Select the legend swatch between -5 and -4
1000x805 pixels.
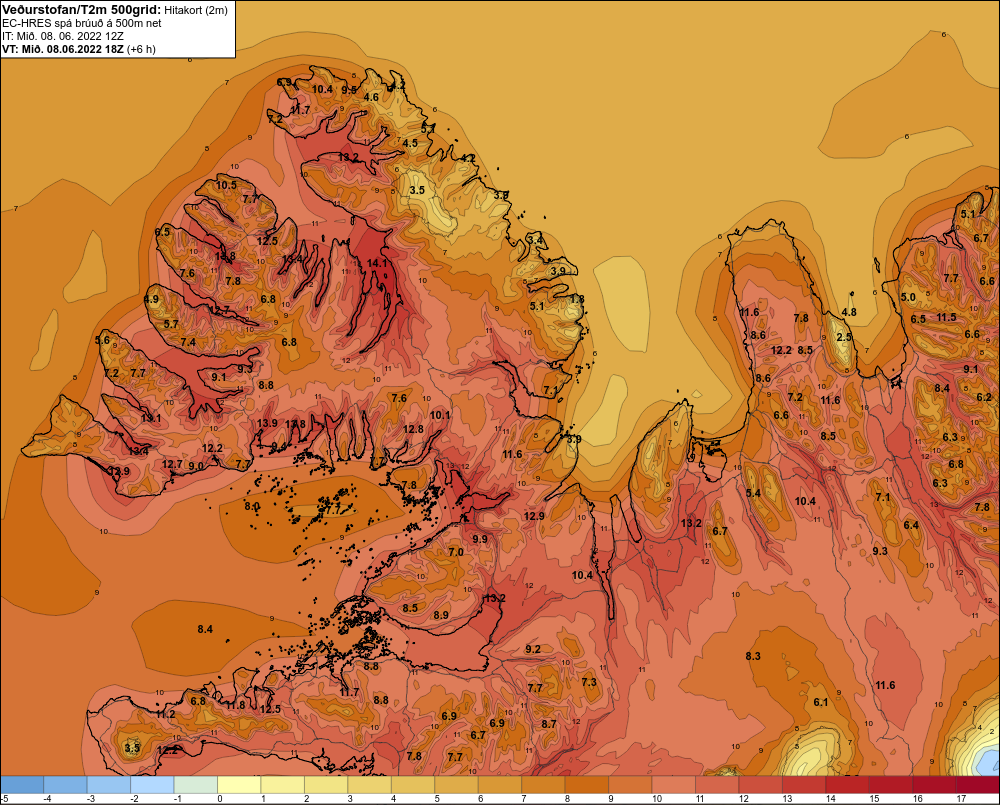click(x=22, y=784)
